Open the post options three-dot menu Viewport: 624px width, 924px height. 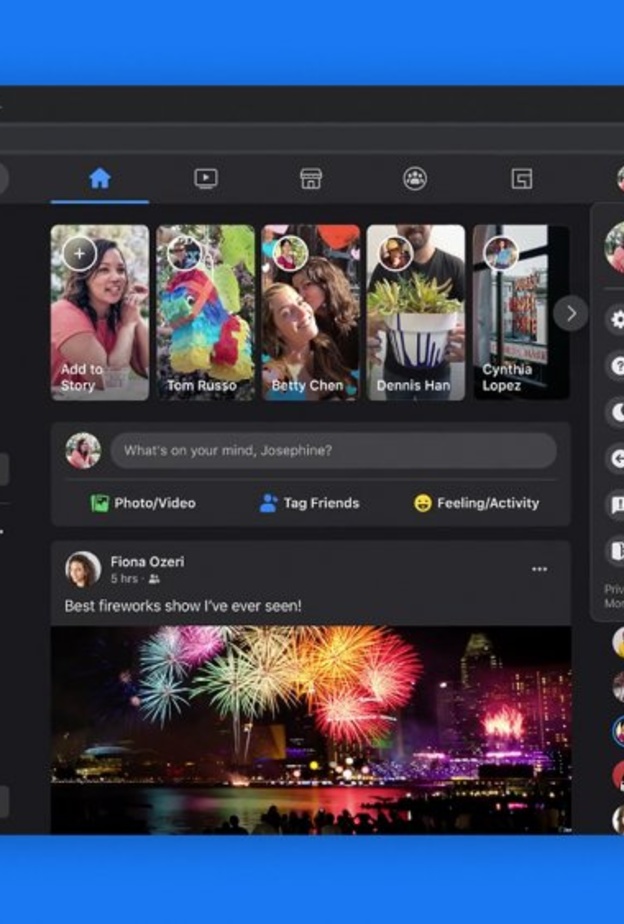(x=540, y=569)
